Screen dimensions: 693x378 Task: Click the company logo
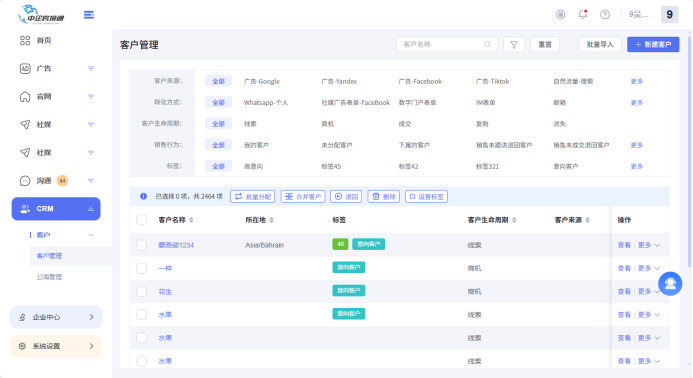(x=42, y=15)
